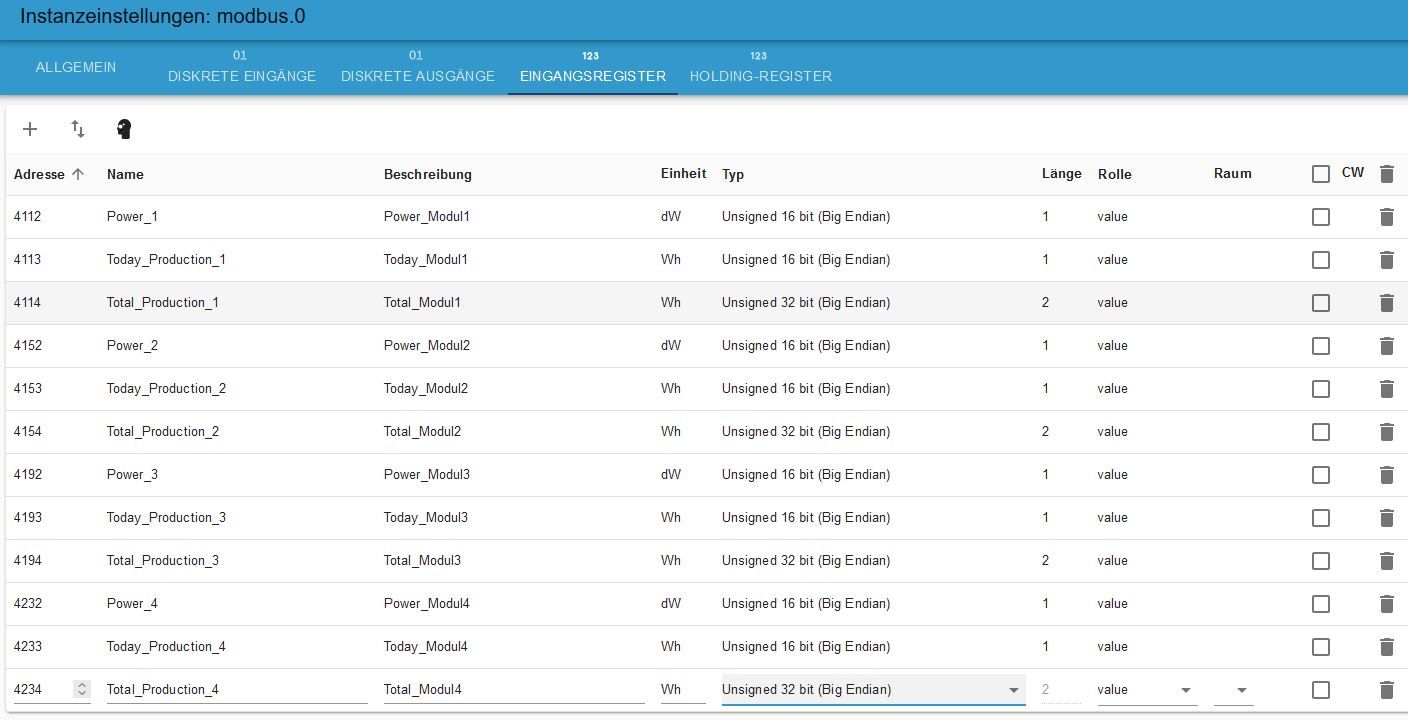1408x720 pixels.
Task: Delete the Today_Production_4 row
Action: [x=1386, y=647]
